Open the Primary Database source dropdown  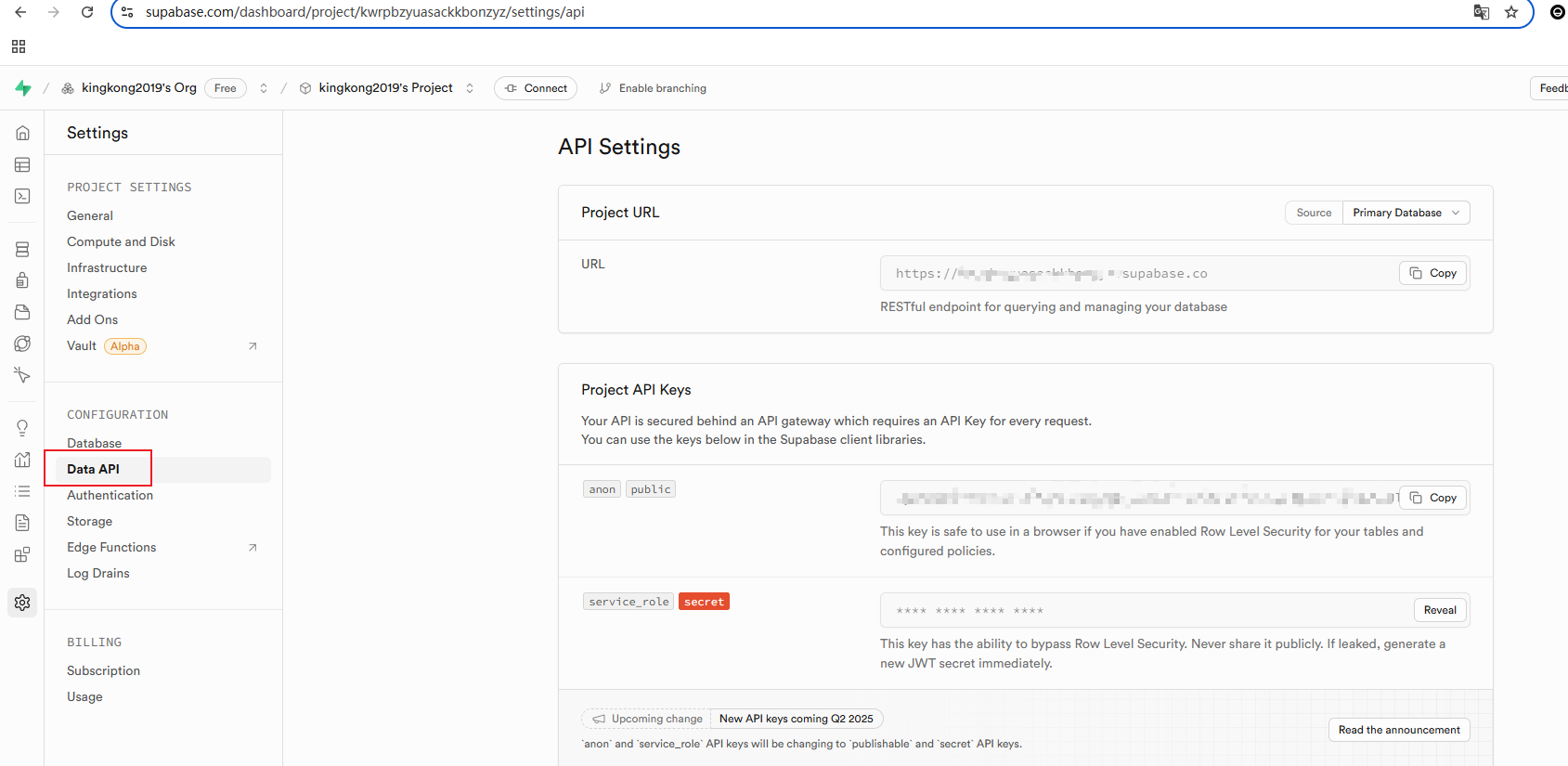click(1406, 213)
